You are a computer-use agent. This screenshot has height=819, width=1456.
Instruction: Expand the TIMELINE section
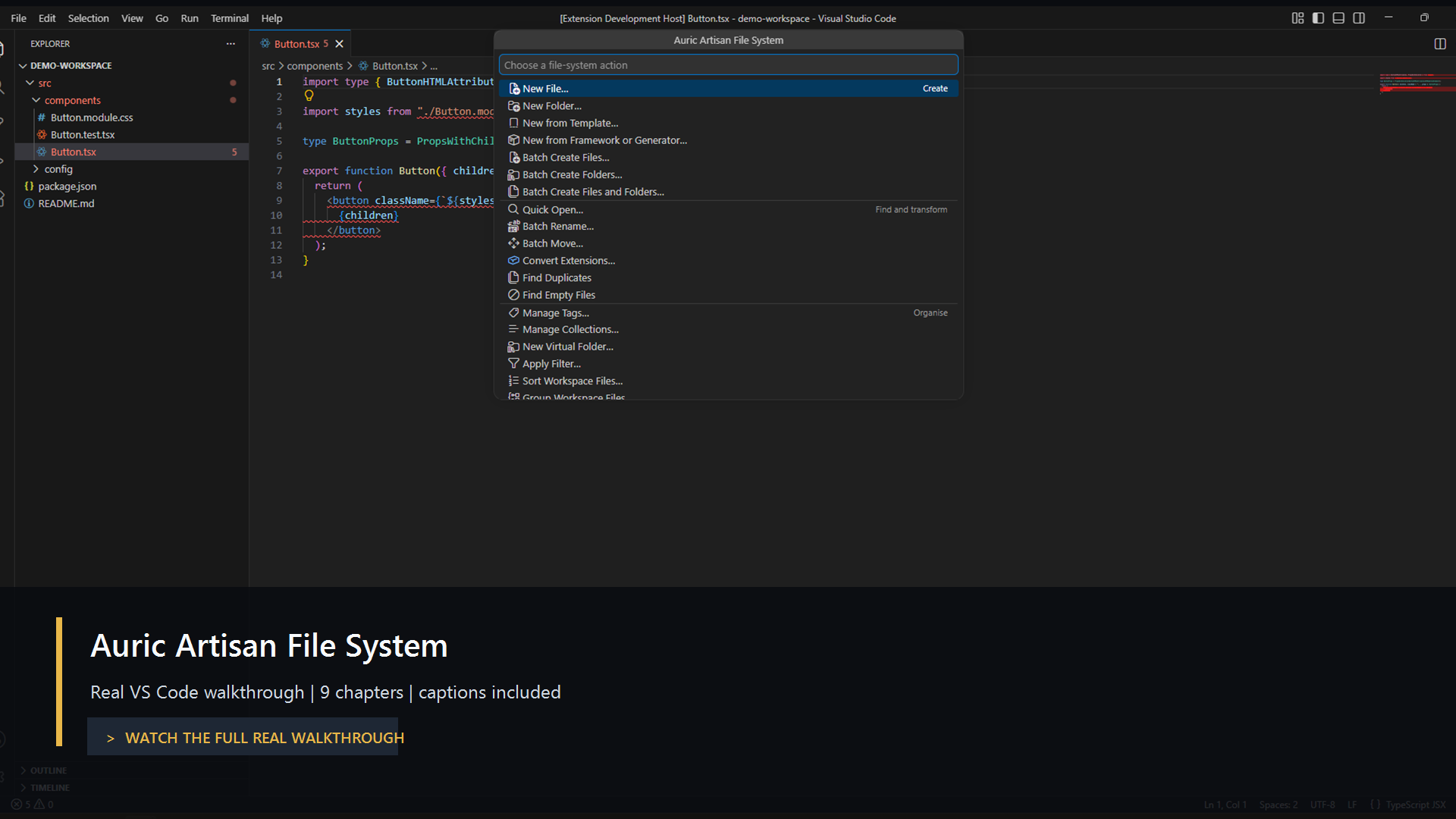point(132,788)
